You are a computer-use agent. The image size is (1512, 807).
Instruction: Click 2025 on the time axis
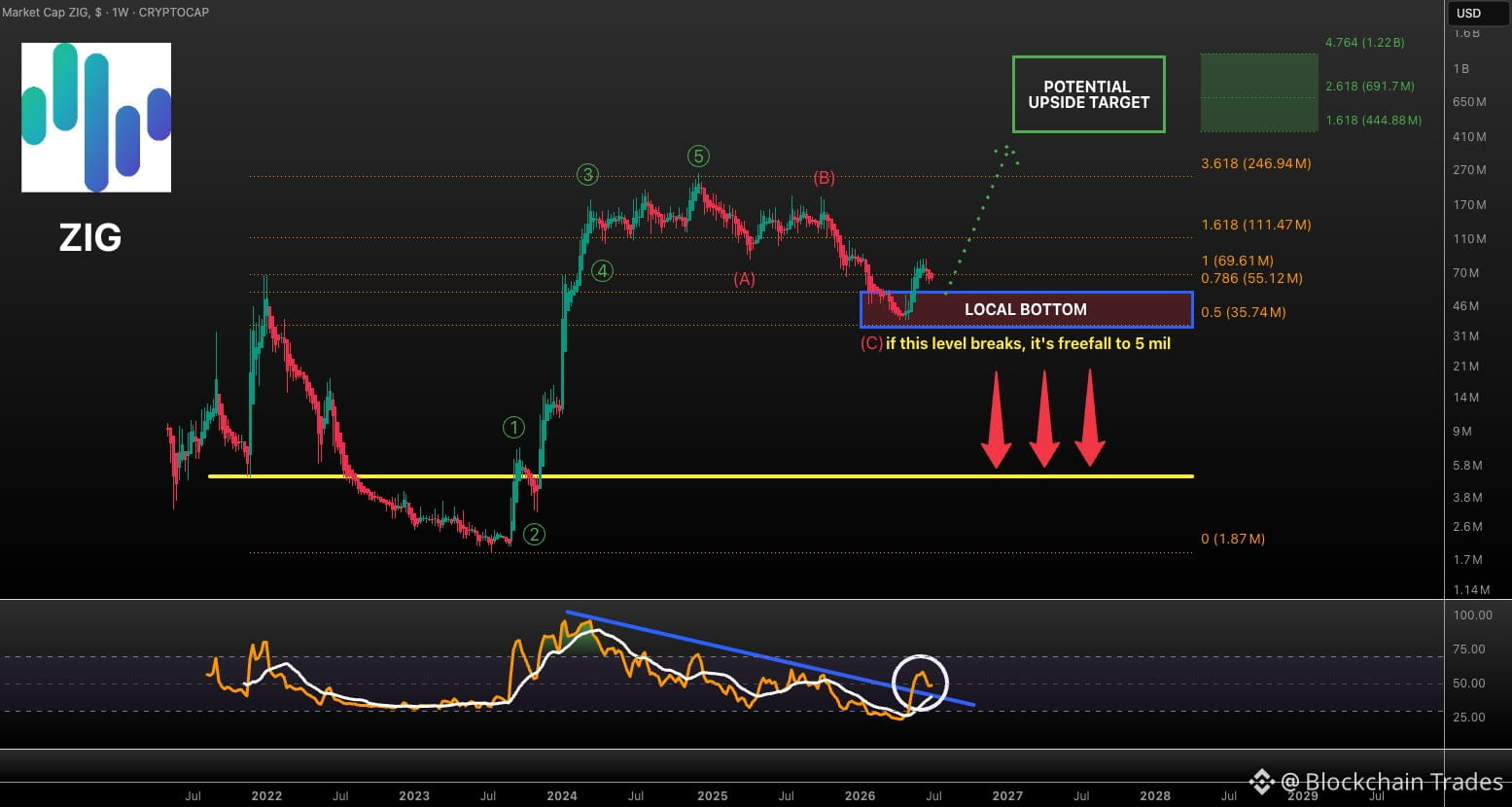[713, 795]
